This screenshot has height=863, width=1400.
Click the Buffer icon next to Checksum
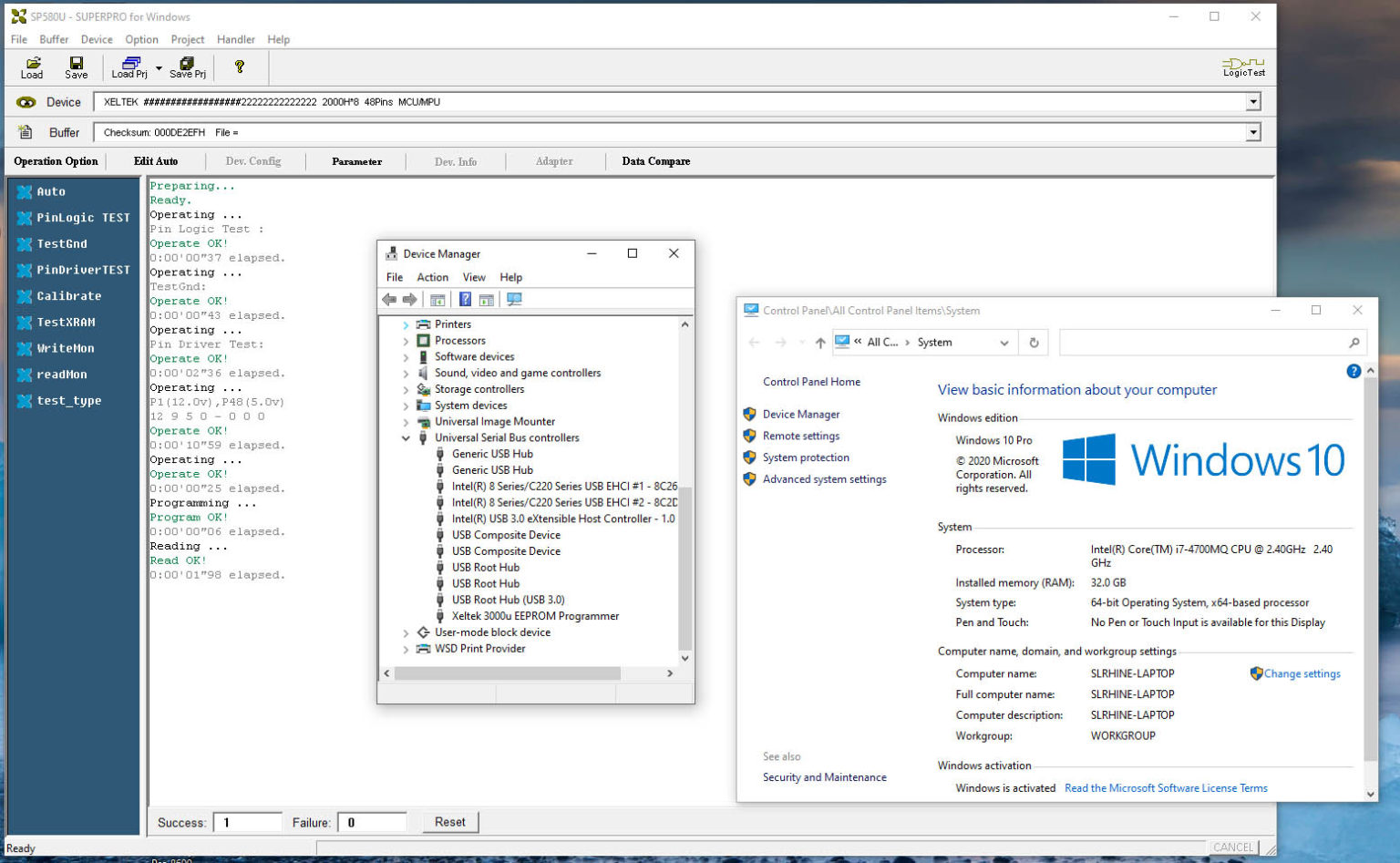click(26, 132)
